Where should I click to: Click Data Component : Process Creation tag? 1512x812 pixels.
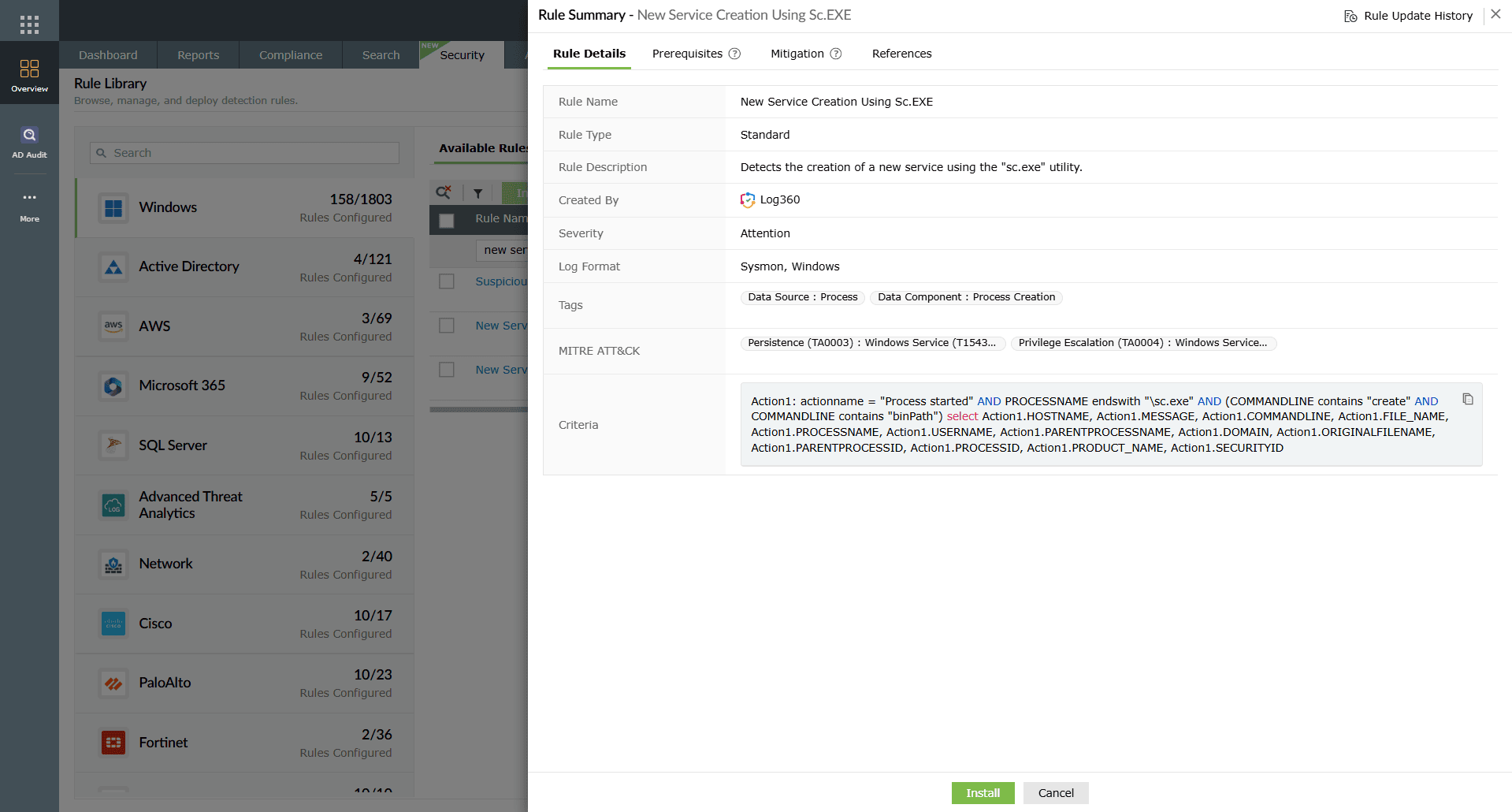(x=966, y=297)
